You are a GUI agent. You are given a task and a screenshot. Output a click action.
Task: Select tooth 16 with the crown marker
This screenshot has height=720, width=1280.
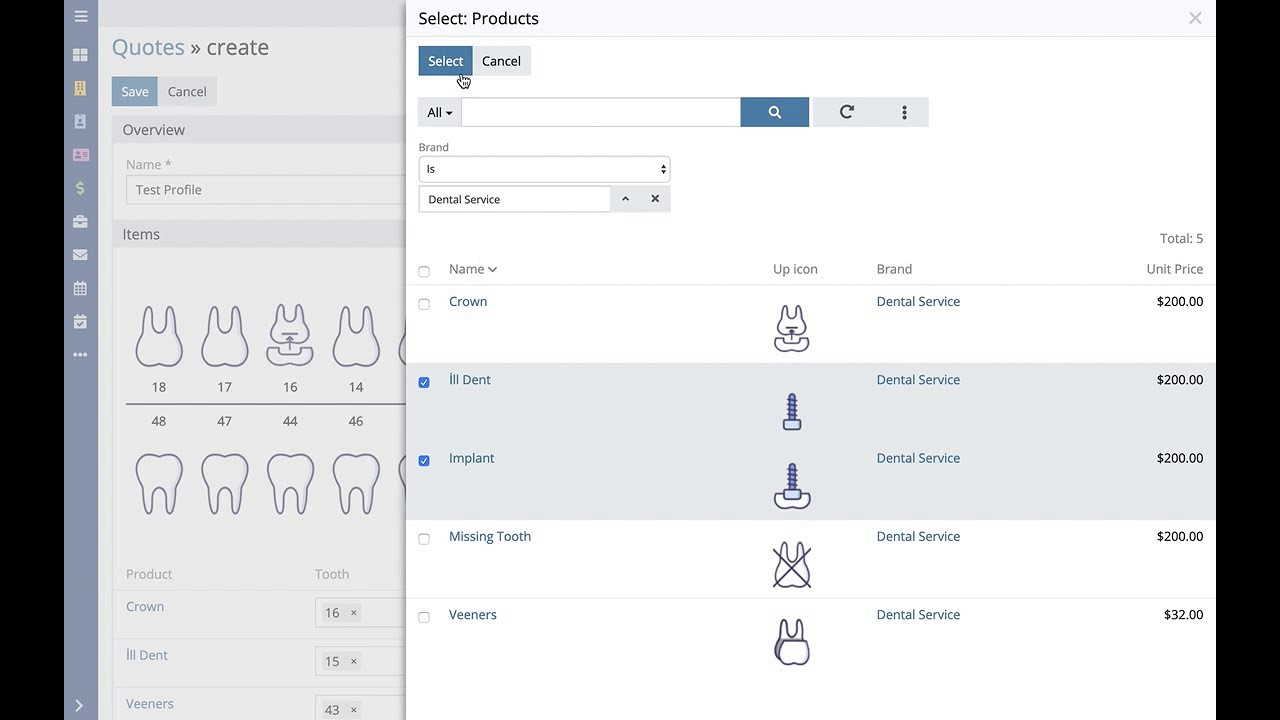[x=290, y=336]
